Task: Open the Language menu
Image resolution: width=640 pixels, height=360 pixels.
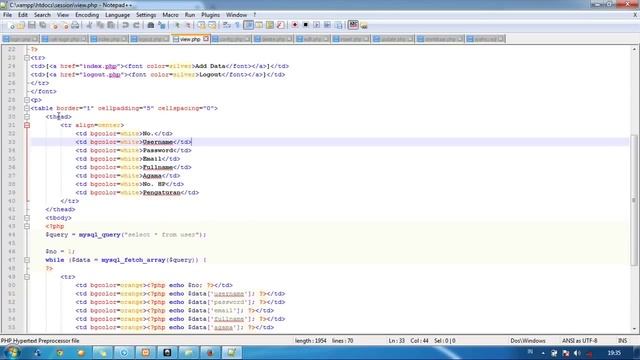Action: pos(117,15)
